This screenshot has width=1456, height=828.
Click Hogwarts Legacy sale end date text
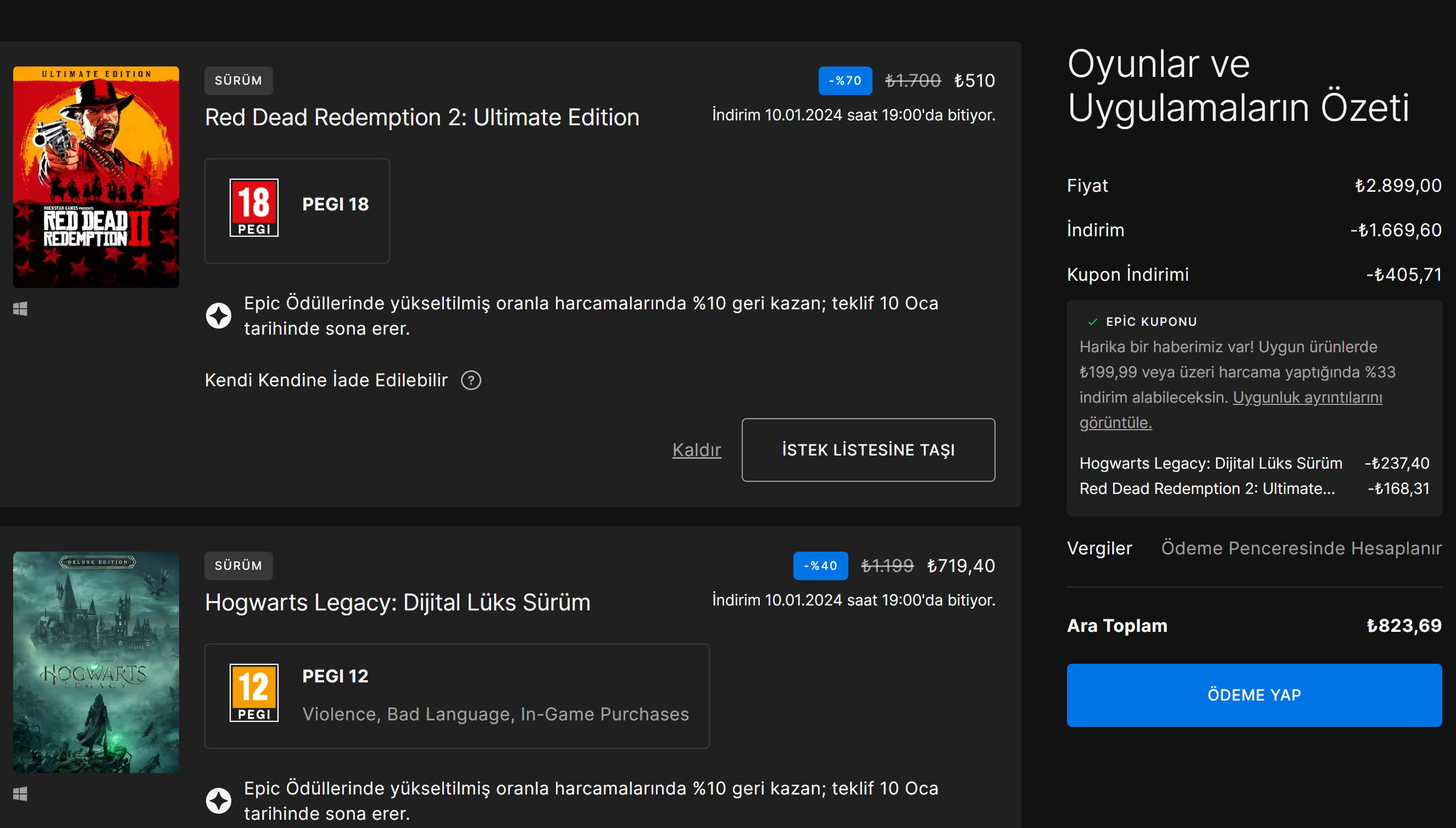(x=854, y=601)
